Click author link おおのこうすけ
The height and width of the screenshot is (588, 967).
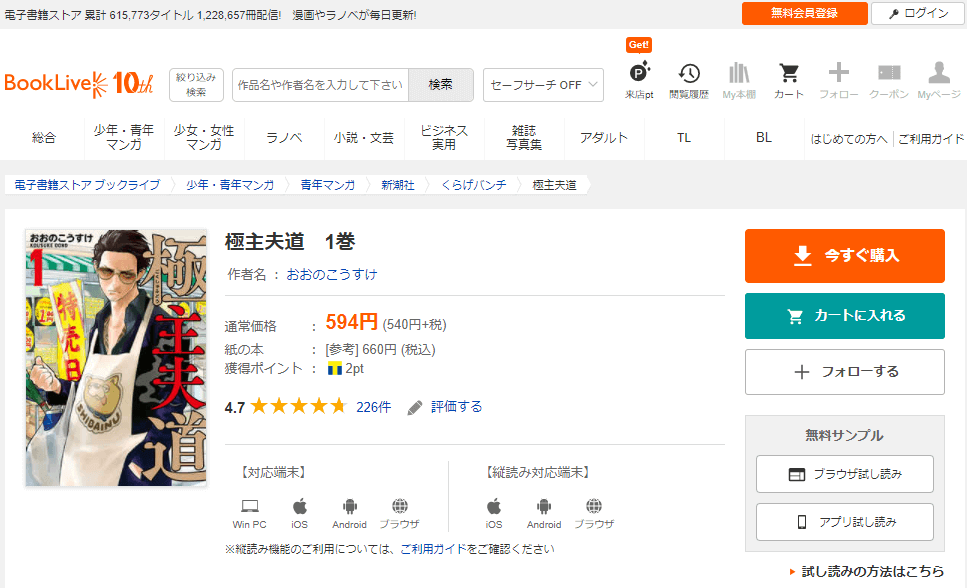pyautogui.click(x=332, y=274)
